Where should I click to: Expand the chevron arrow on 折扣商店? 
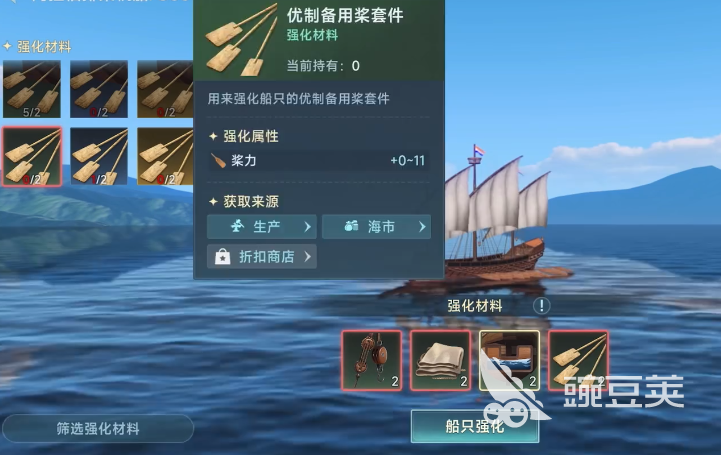[308, 256]
